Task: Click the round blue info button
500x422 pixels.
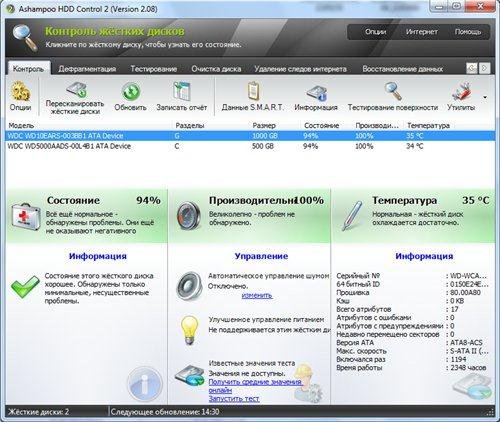Action: (x=144, y=384)
